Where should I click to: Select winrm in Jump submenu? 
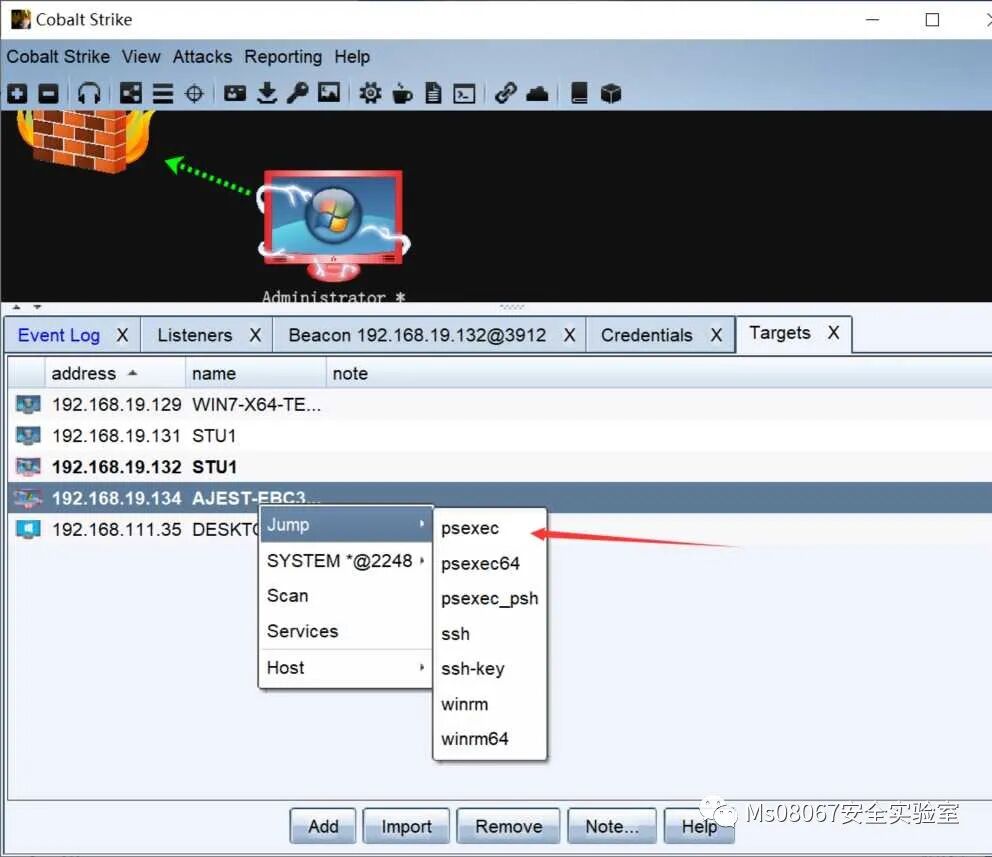coord(490,705)
